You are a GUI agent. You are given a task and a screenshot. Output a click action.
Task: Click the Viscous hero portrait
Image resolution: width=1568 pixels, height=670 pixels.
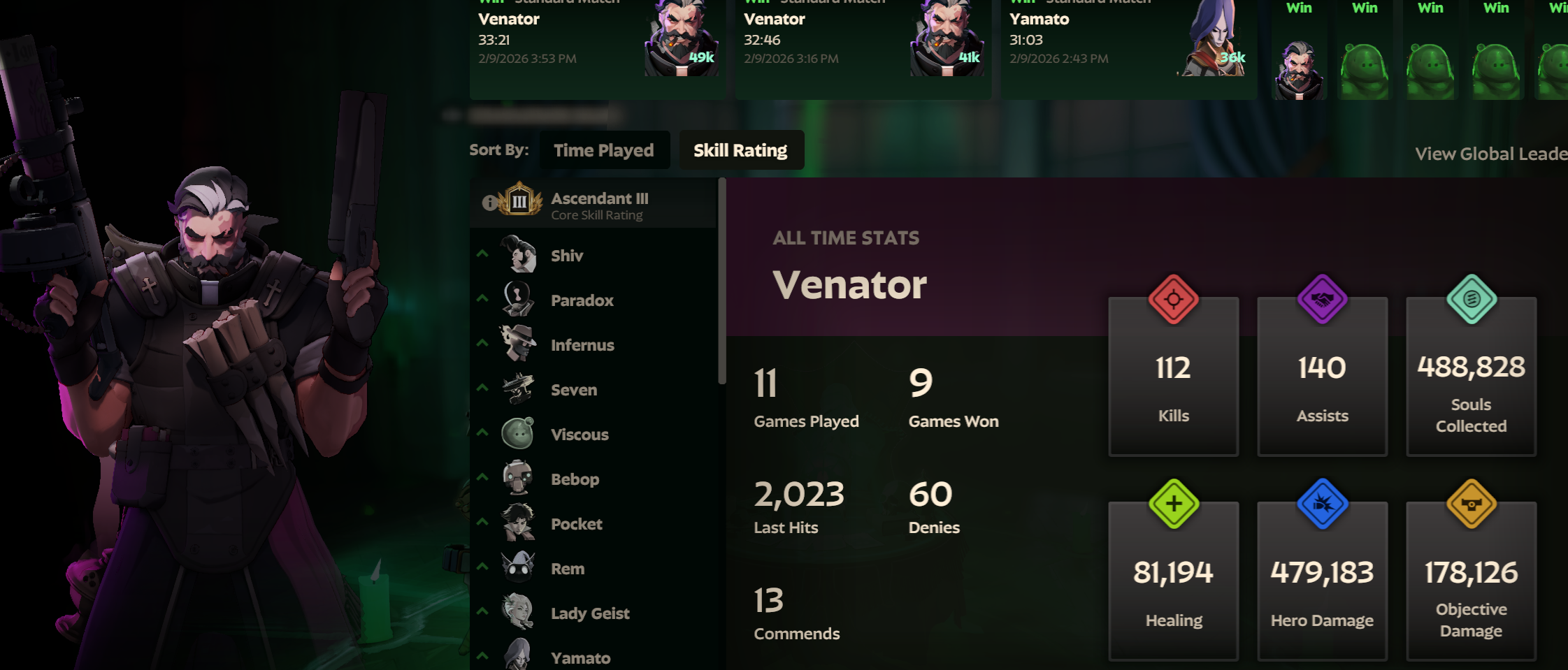point(519,433)
